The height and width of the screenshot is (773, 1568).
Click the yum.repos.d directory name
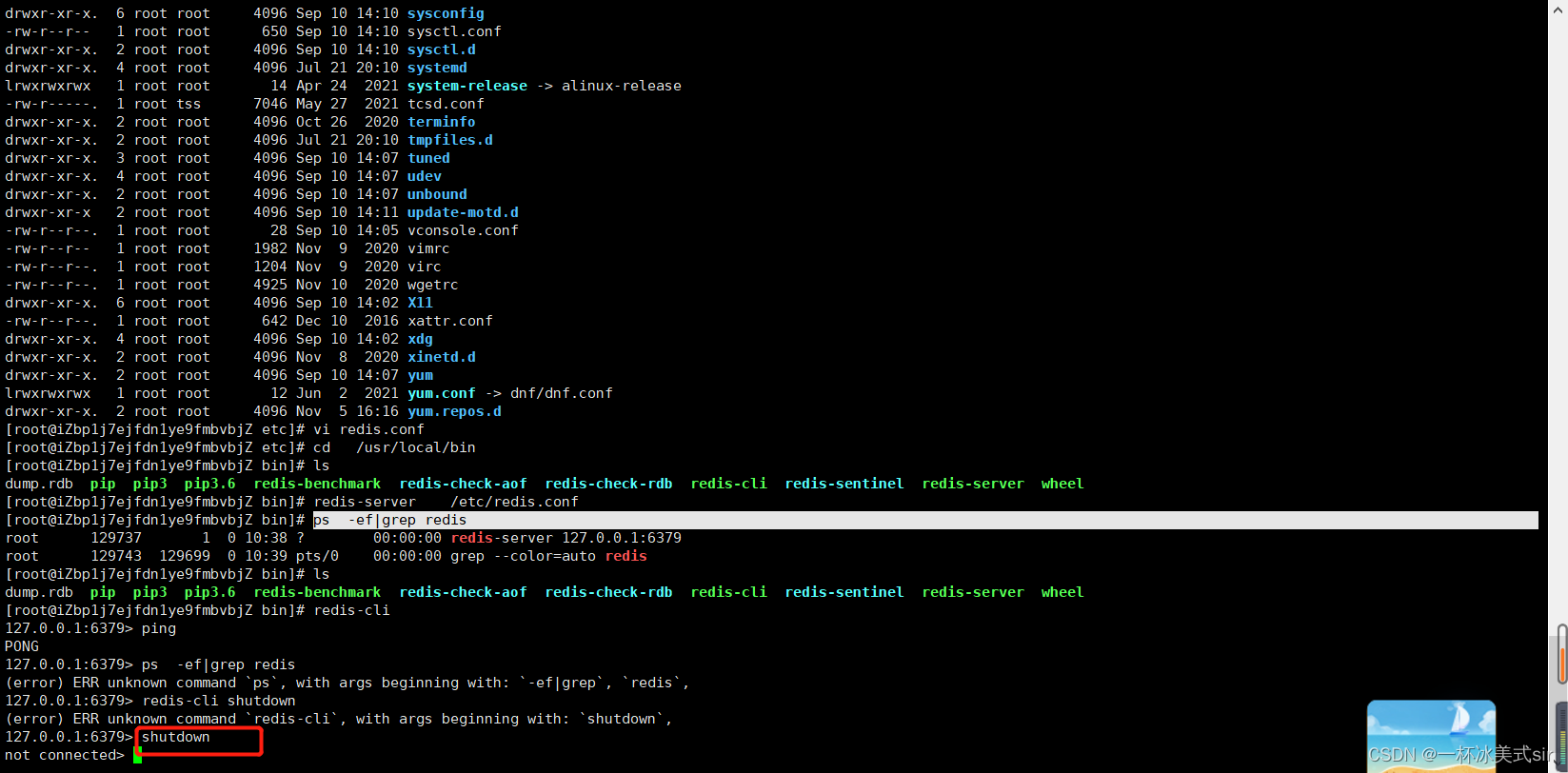[454, 411]
